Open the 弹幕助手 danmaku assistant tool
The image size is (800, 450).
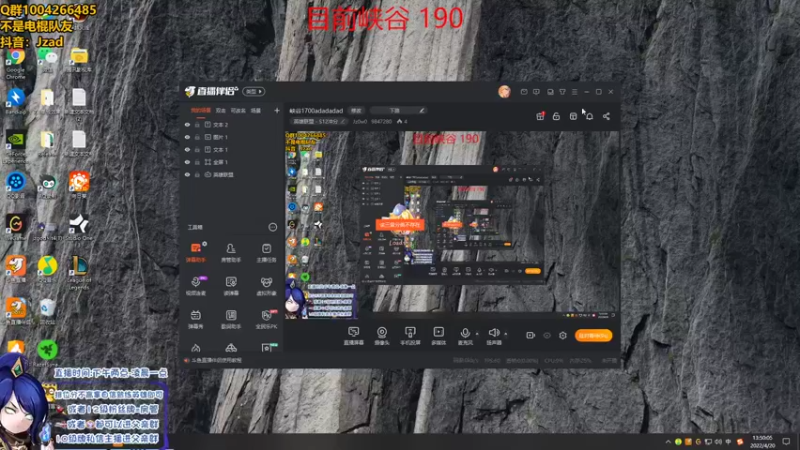click(196, 252)
